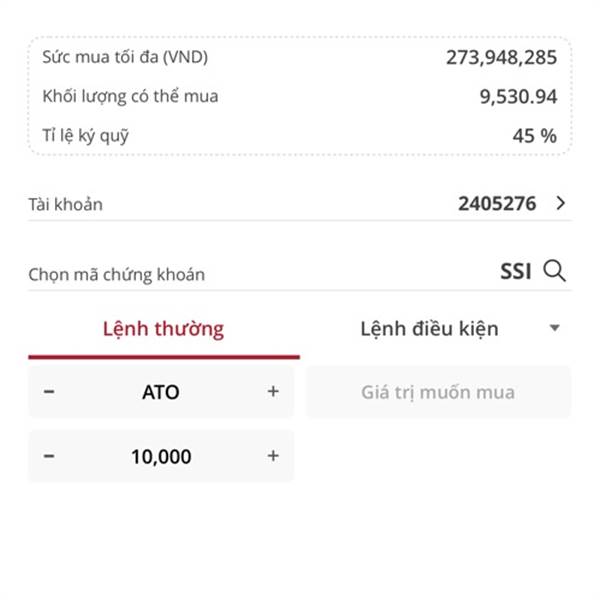Image resolution: width=600 pixels, height=600 pixels.
Task: Tap the Sức mua tối đa value 273,948,285
Action: (501, 58)
